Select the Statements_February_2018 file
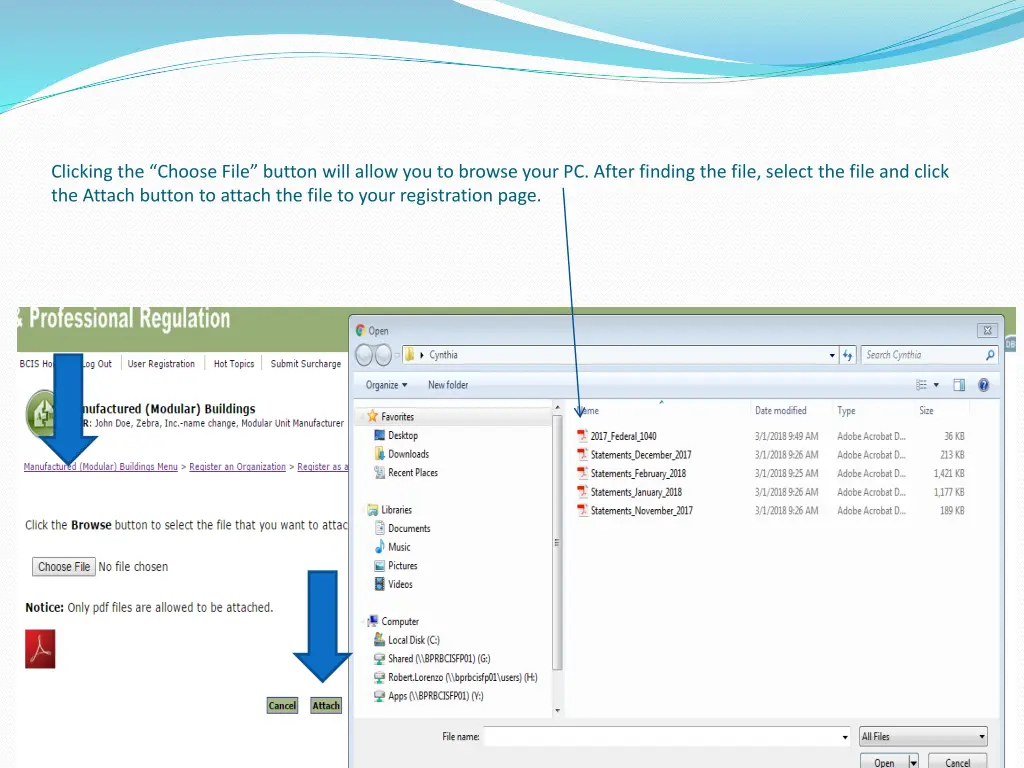 (x=638, y=473)
